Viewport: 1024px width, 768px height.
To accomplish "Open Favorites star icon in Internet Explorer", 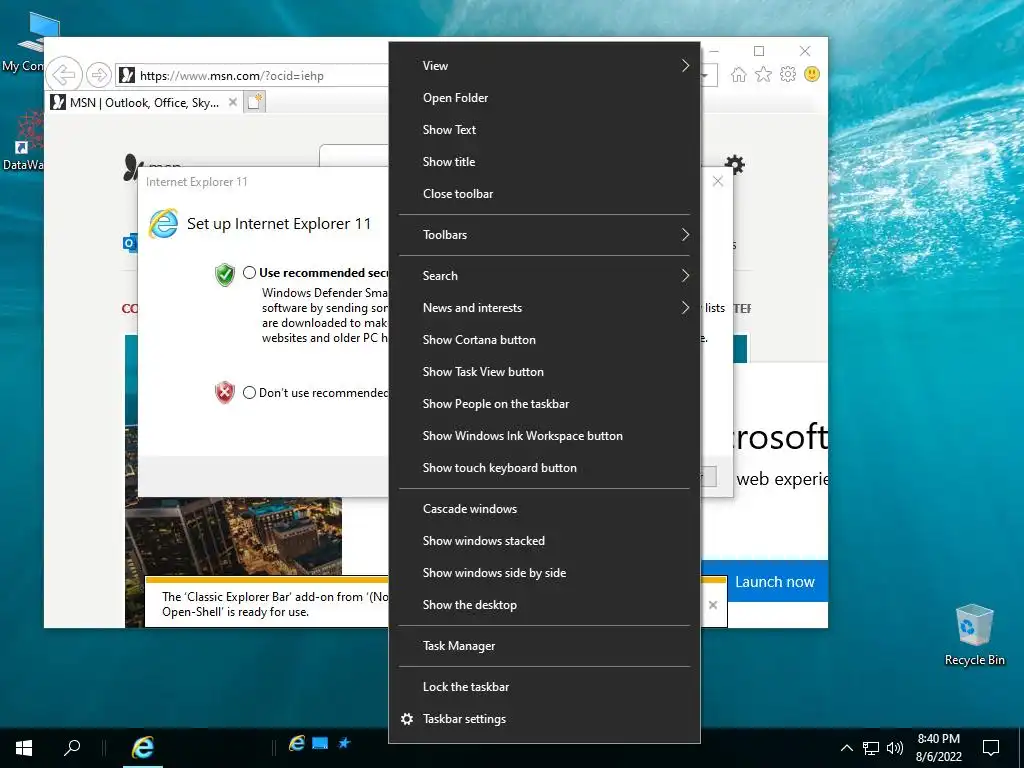I will (x=763, y=74).
